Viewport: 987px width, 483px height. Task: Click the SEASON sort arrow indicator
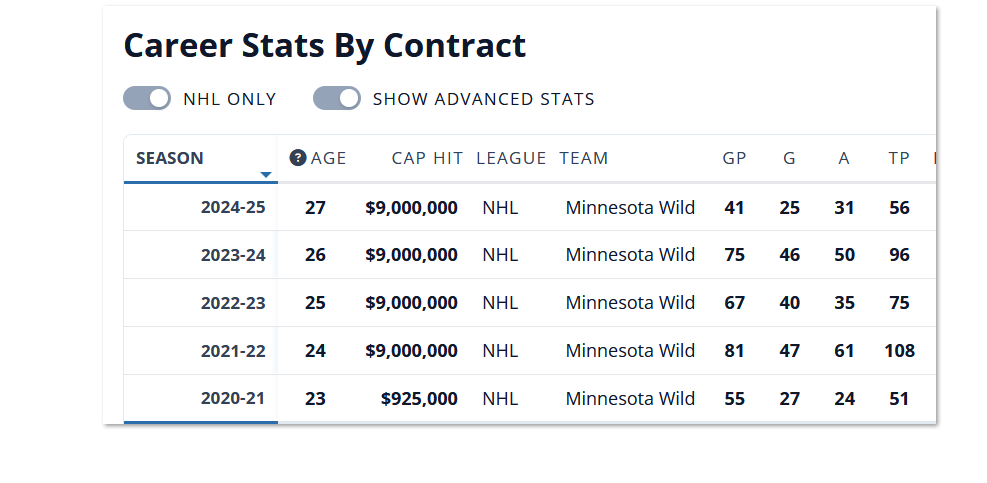(265, 175)
